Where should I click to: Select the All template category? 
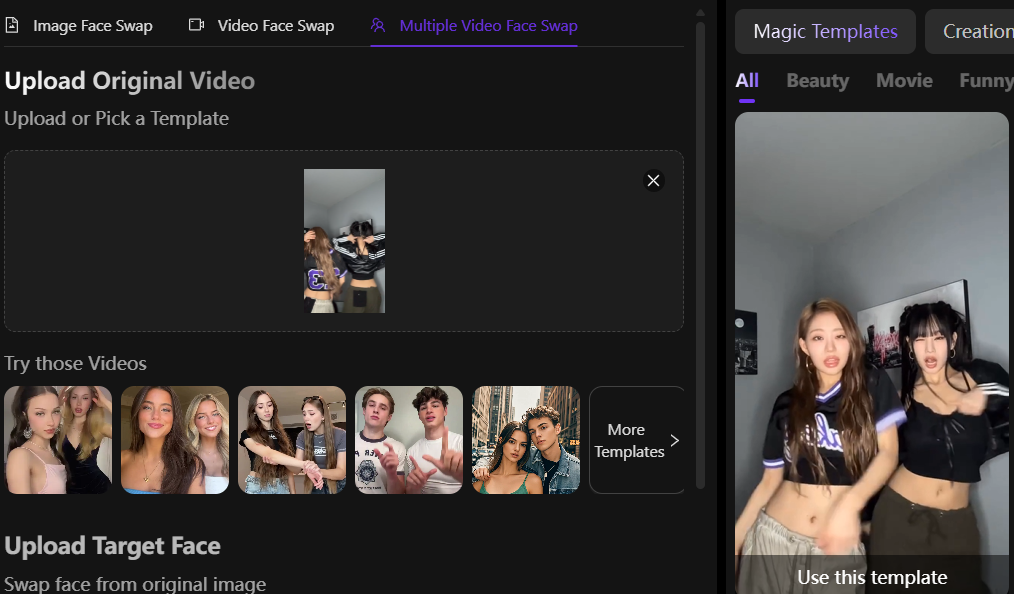click(746, 80)
